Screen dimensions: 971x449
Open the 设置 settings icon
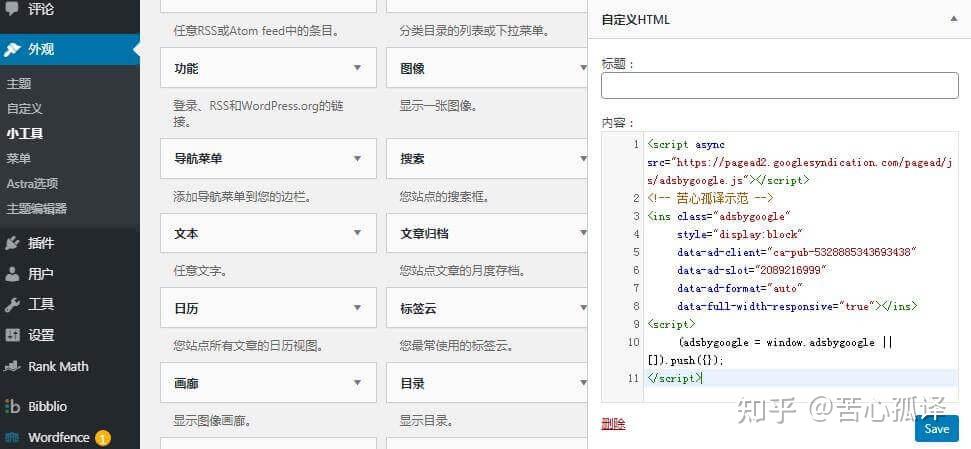click(x=12, y=335)
